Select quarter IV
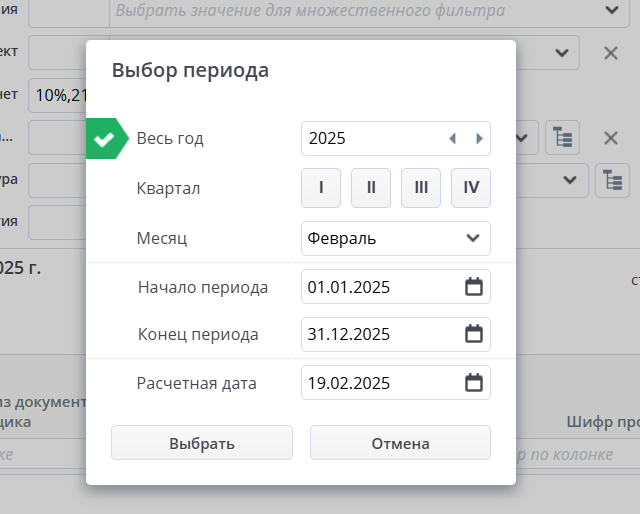The height and width of the screenshot is (514, 640). click(x=471, y=188)
